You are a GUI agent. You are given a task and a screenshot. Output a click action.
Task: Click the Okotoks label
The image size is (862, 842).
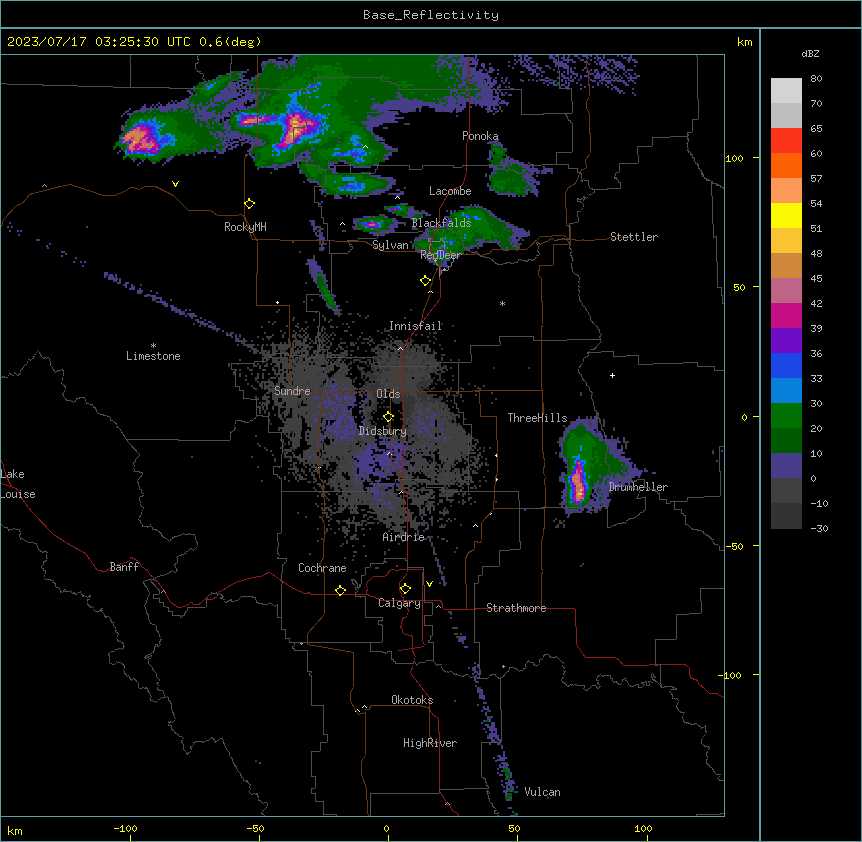412,700
